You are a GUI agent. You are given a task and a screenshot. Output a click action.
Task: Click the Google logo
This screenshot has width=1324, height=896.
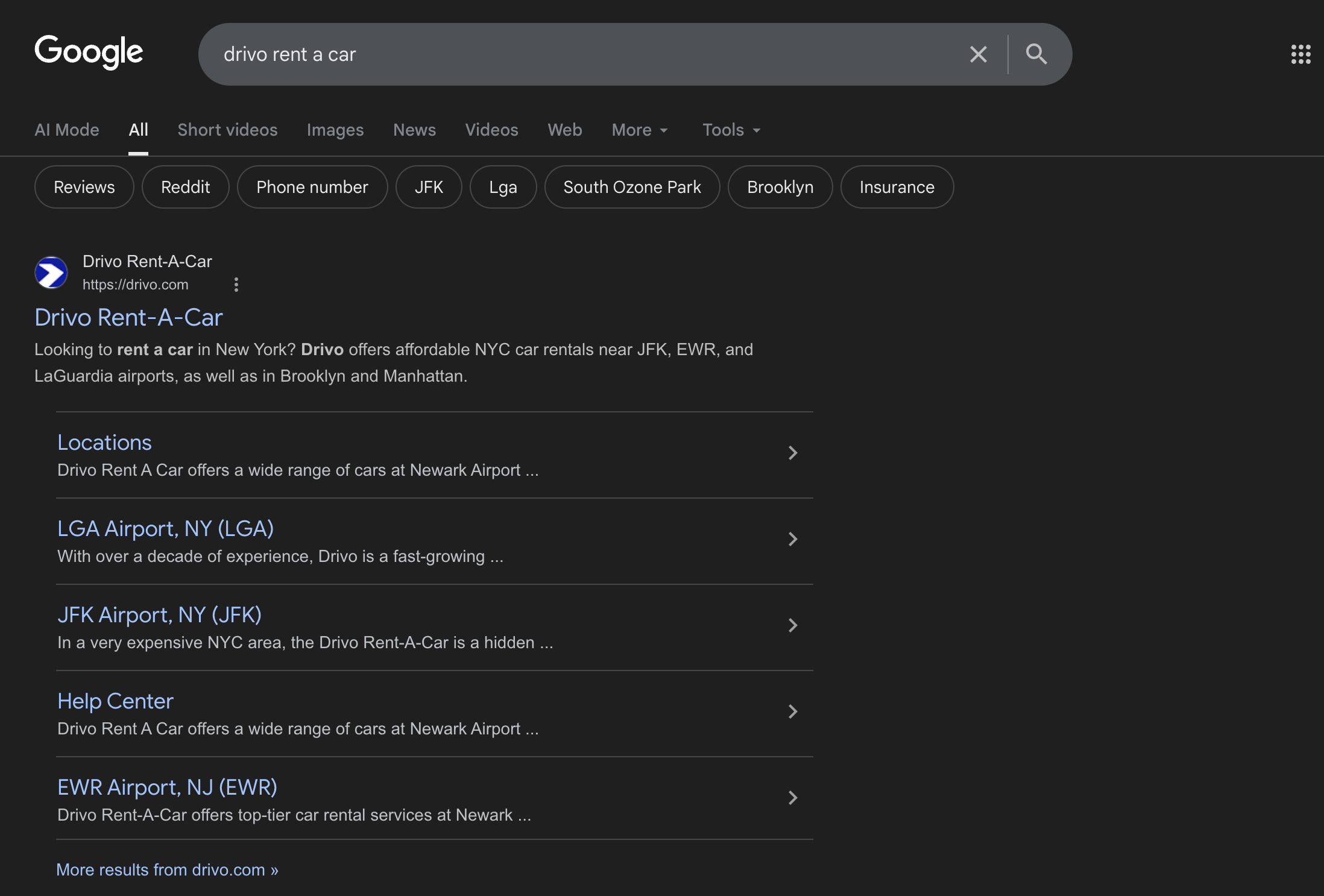click(x=89, y=52)
